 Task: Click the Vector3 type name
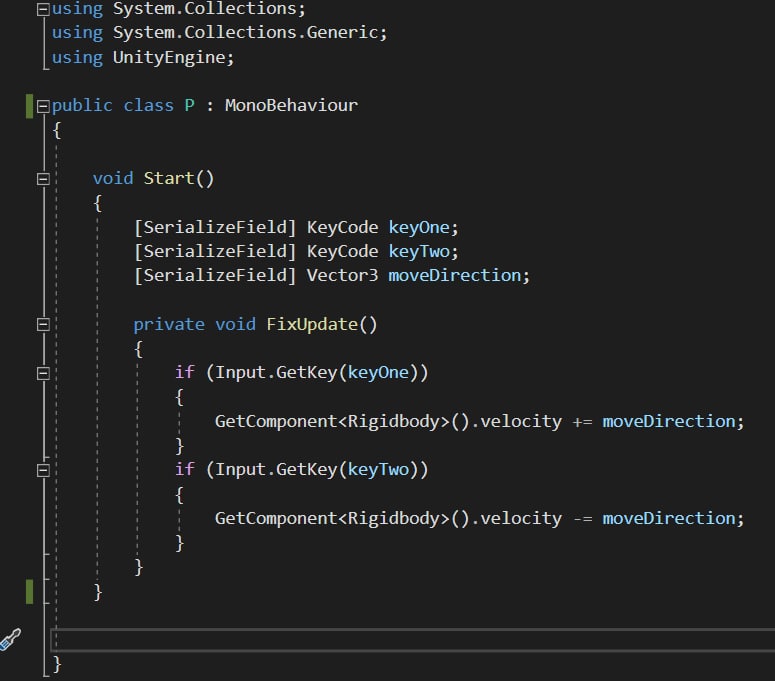(342, 275)
